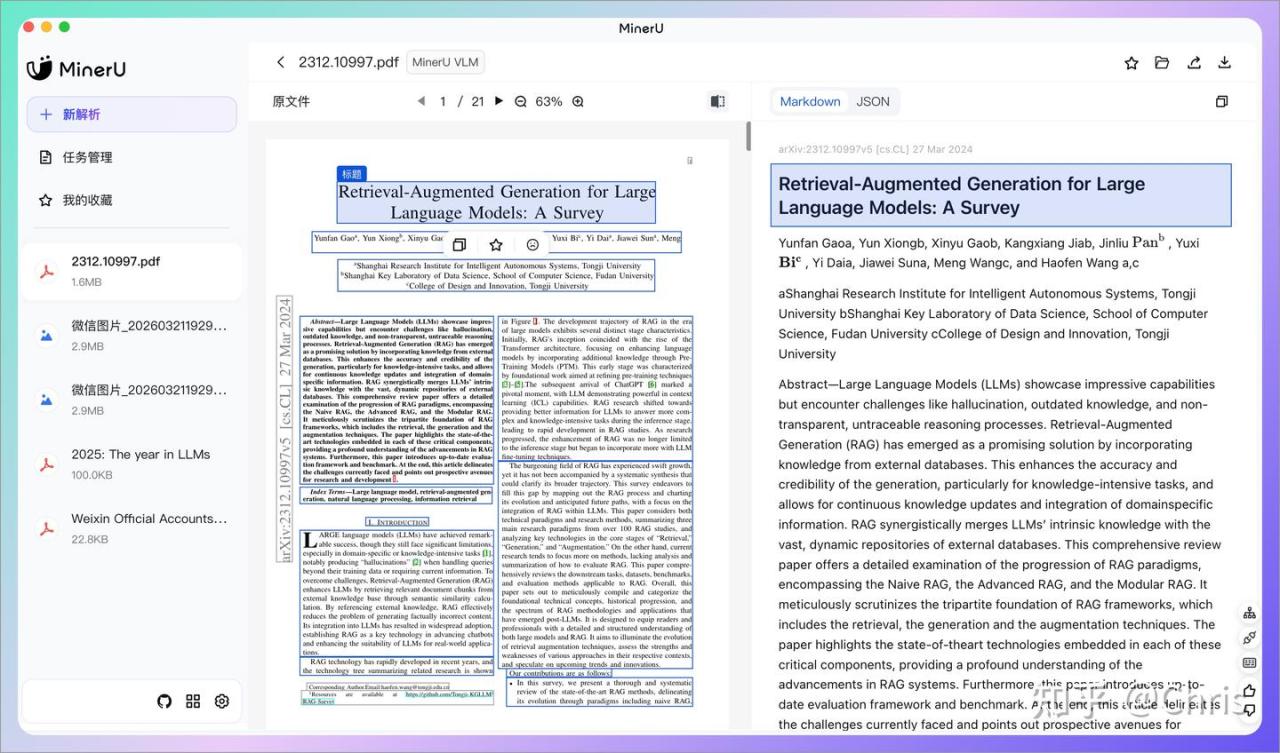Viewport: 1280px width, 753px height.
Task: Click the sad face feedback icon on the floating toolbar
Action: (533, 245)
